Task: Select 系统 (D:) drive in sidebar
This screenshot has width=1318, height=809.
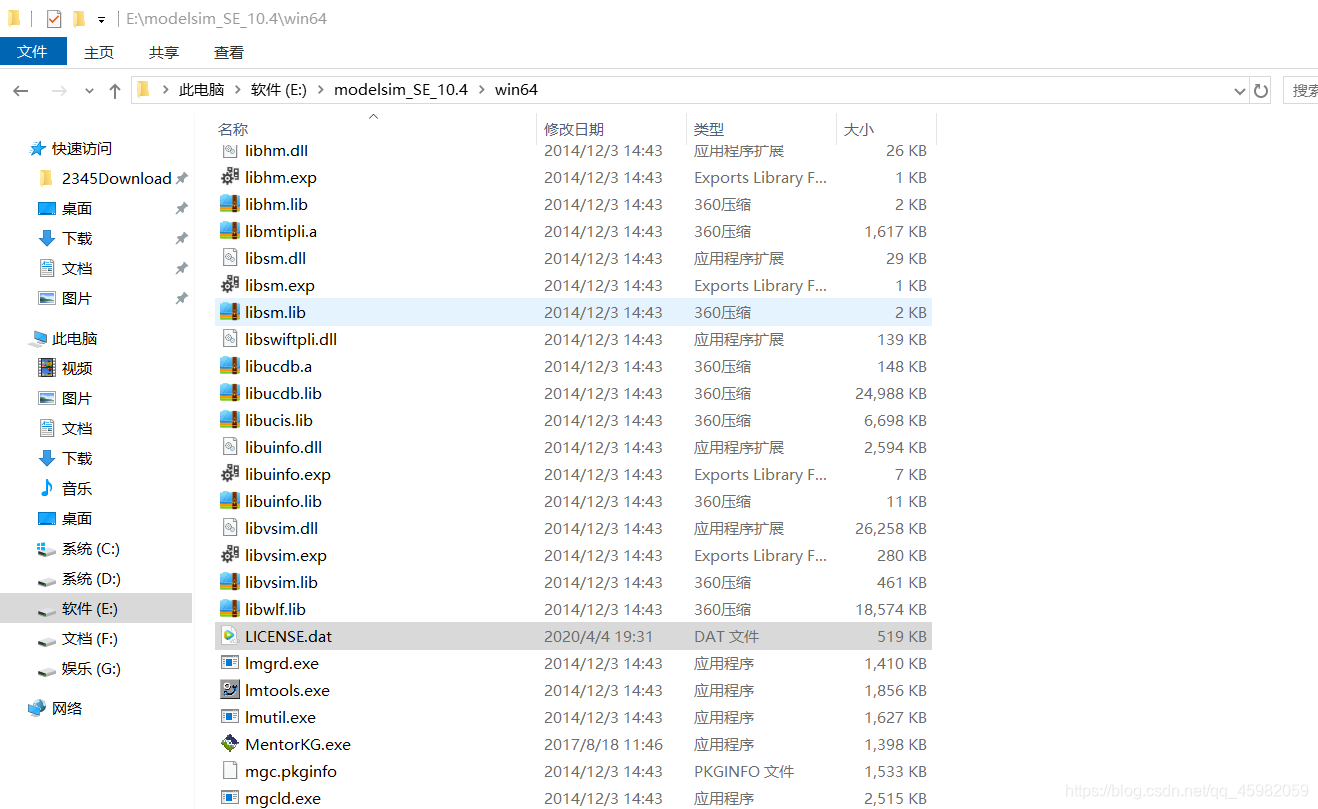Action: tap(91, 578)
